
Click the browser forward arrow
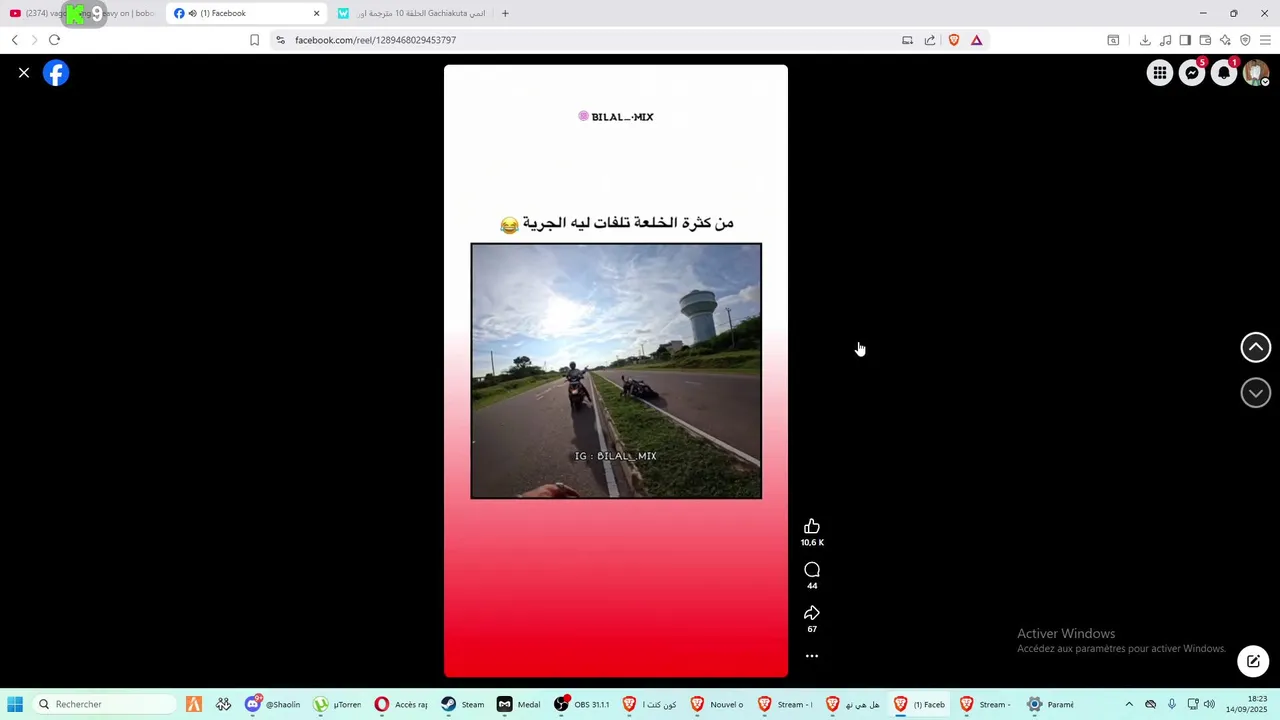[34, 40]
